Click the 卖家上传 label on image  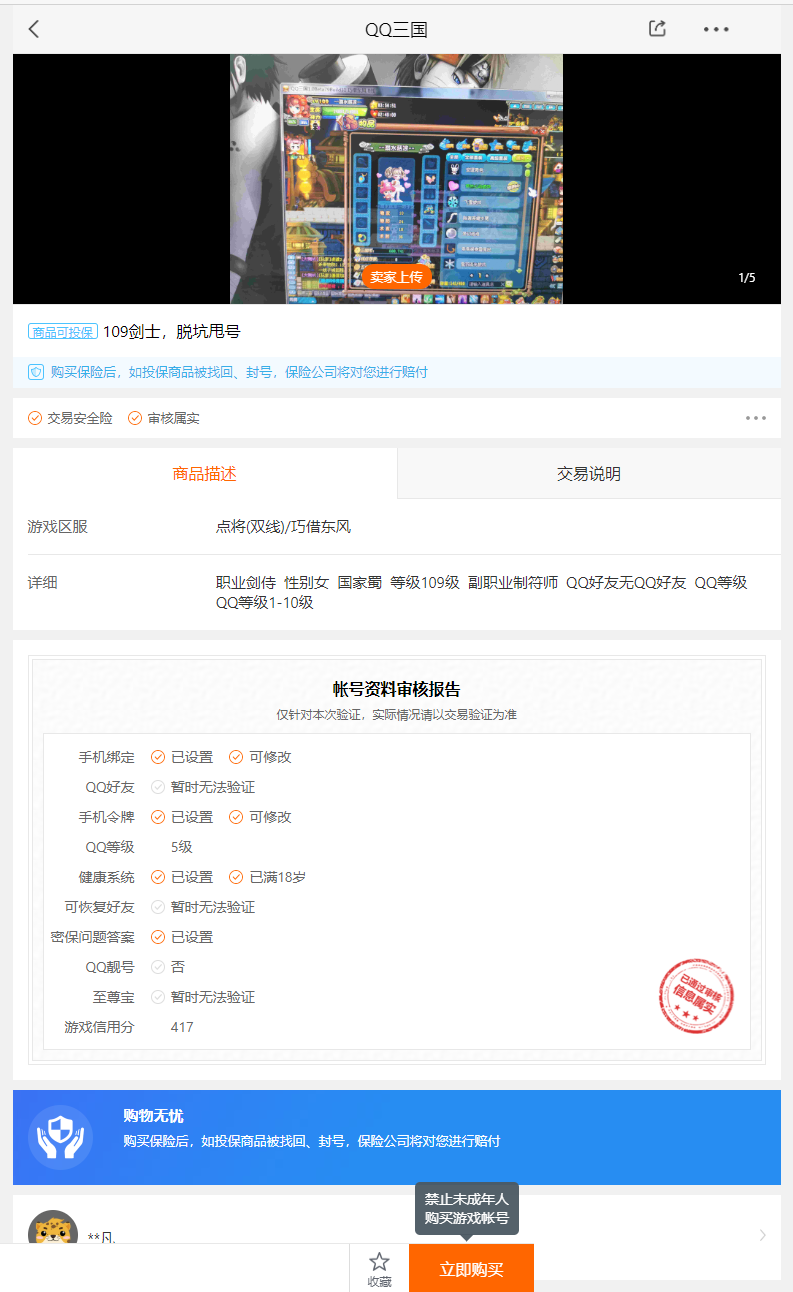397,277
